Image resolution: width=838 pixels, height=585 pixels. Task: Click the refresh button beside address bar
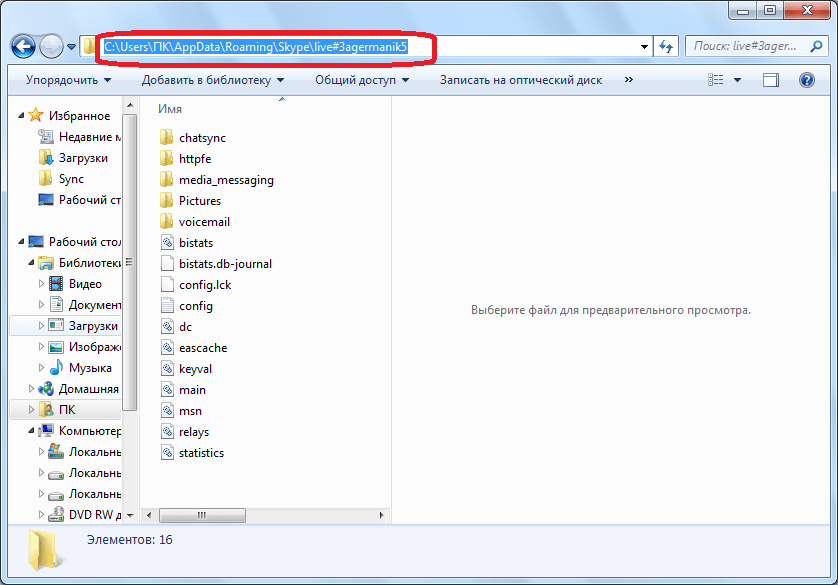pyautogui.click(x=666, y=46)
